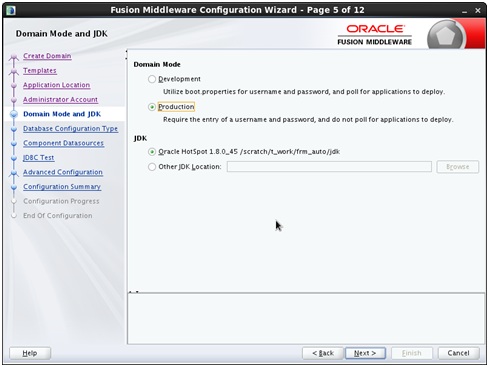The image size is (489, 367).
Task: Select the Development domain mode radio button
Action: (x=152, y=79)
